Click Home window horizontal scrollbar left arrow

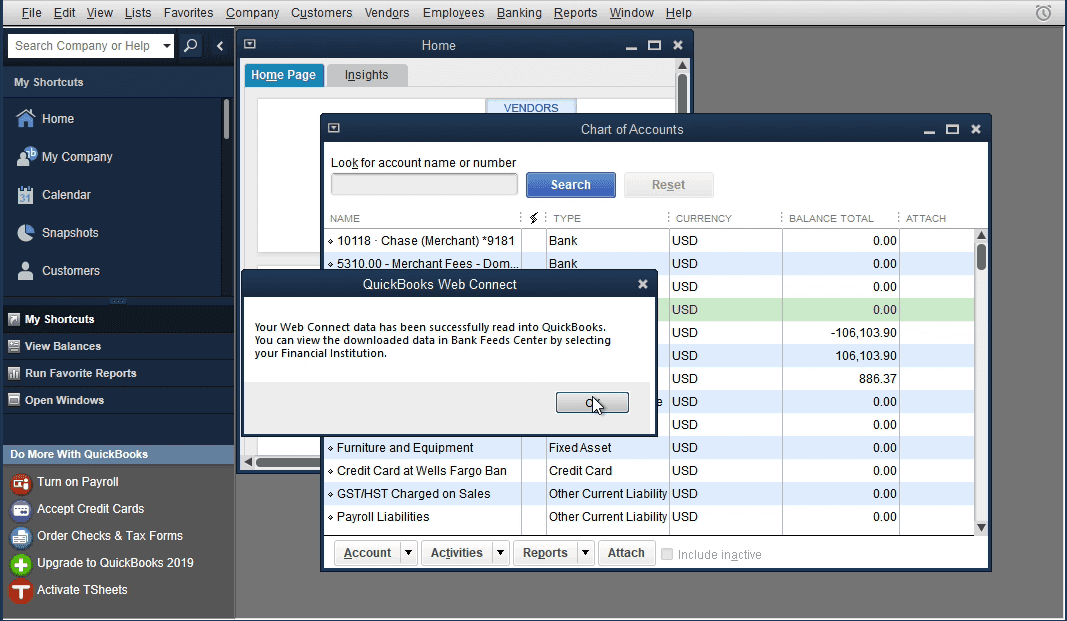click(248, 462)
